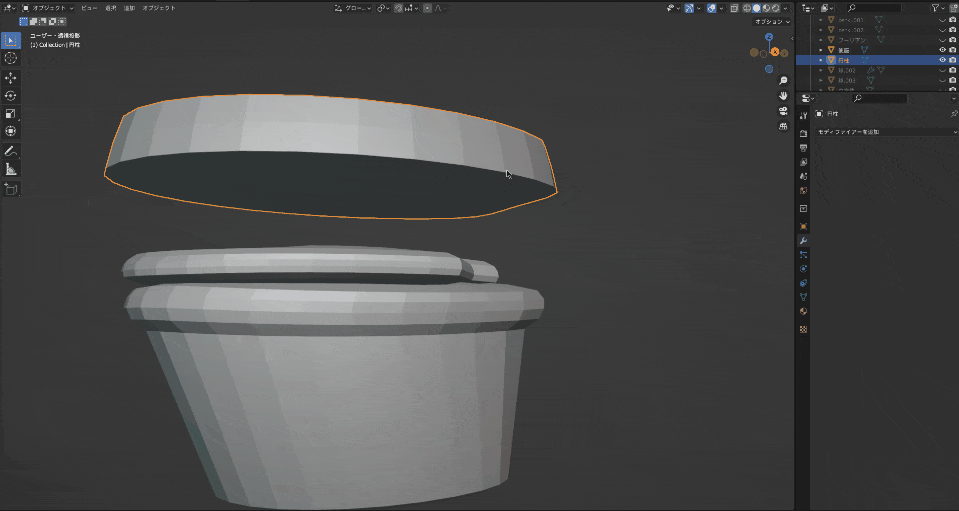The height and width of the screenshot is (511, 959).
Task: Open the Scene properties tab
Action: click(803, 176)
